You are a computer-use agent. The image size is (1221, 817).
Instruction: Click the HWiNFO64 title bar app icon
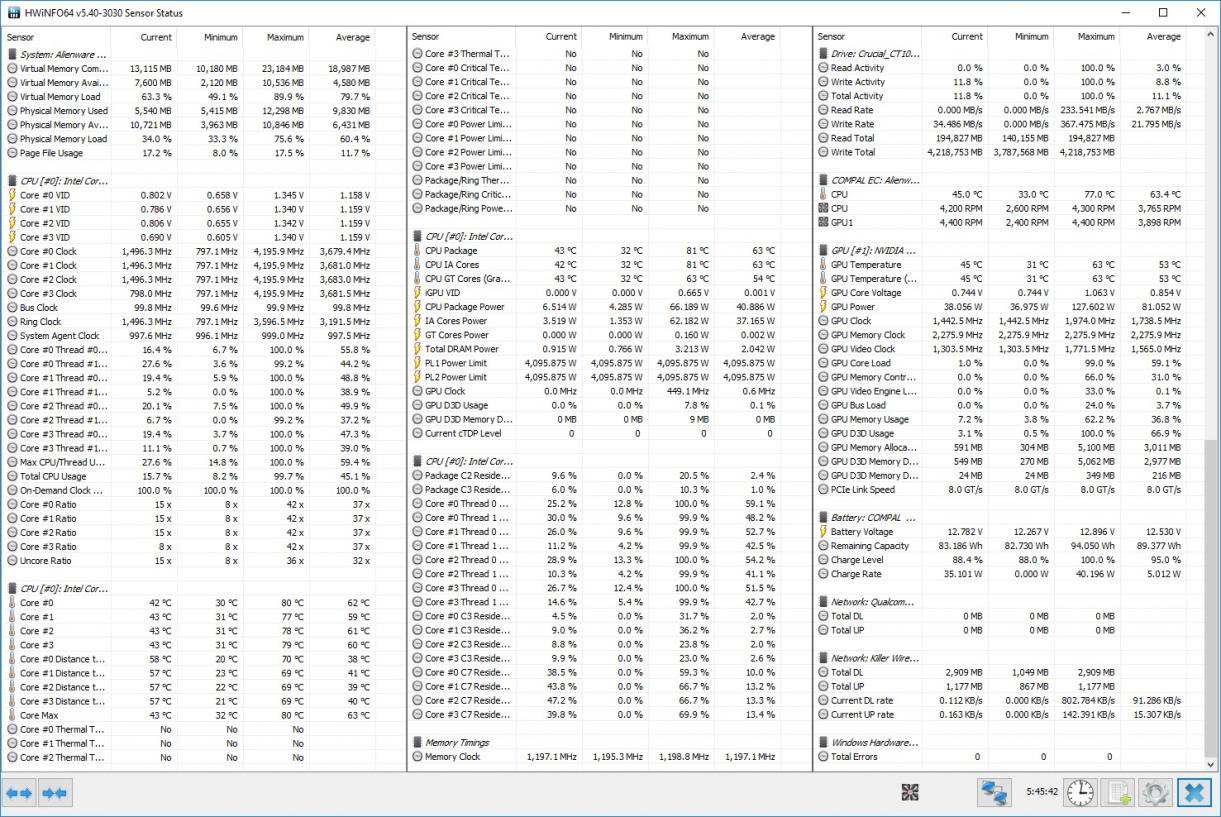(x=13, y=13)
